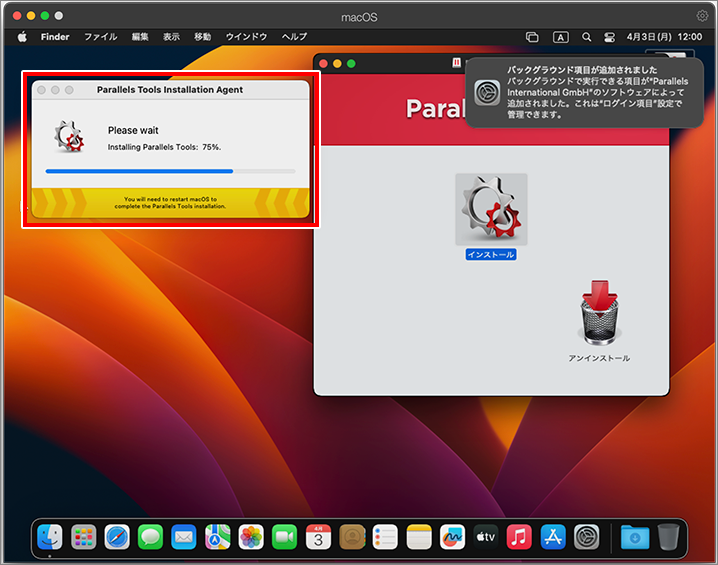Launch FaceTime from the Dock

pyautogui.click(x=284, y=537)
